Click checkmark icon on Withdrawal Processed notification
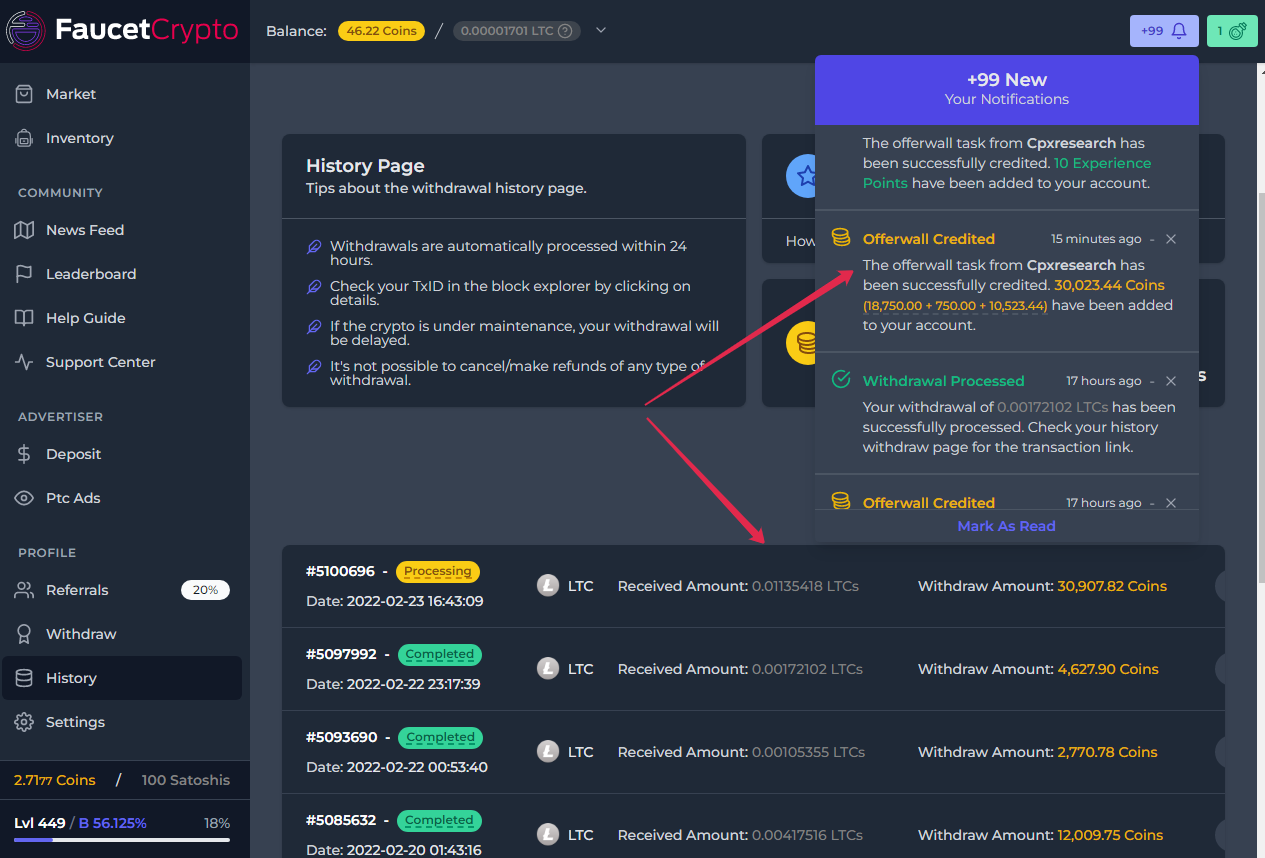 click(841, 380)
